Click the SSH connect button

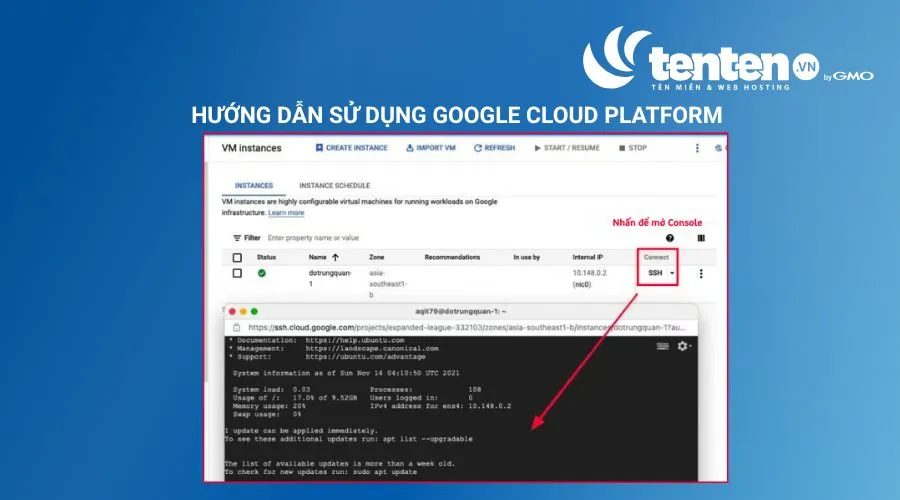pyautogui.click(x=655, y=273)
